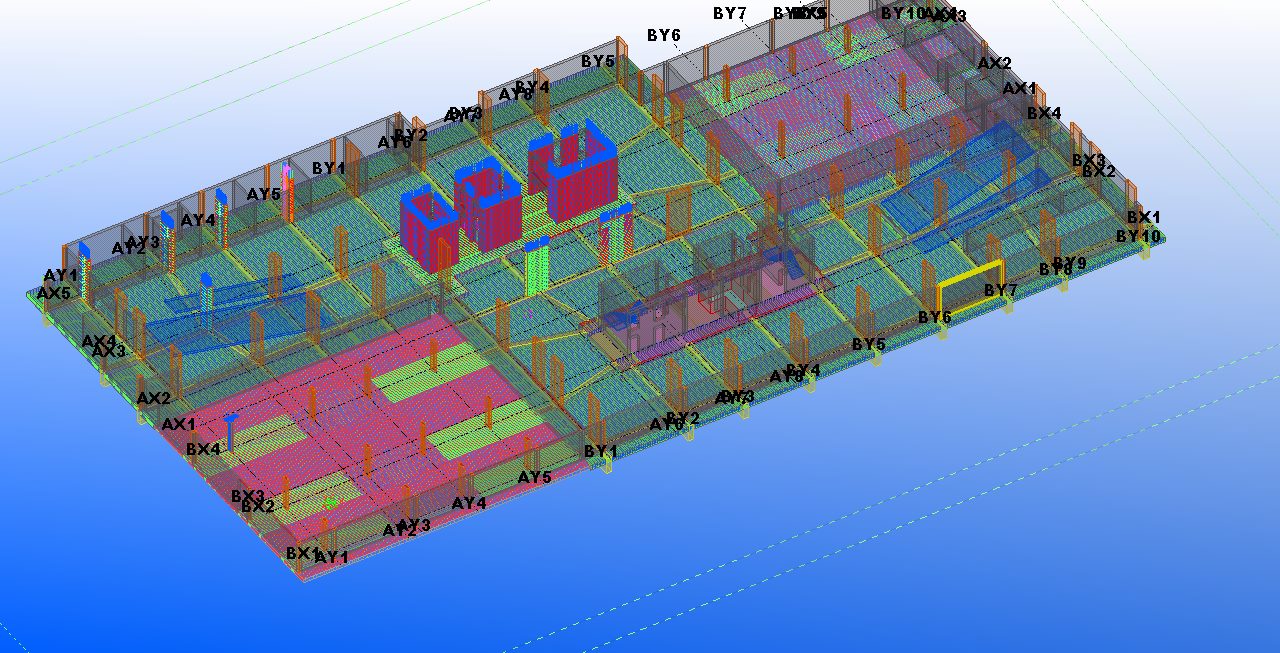Click the AY1 label at the front corner
1280x653 pixels.
331,557
